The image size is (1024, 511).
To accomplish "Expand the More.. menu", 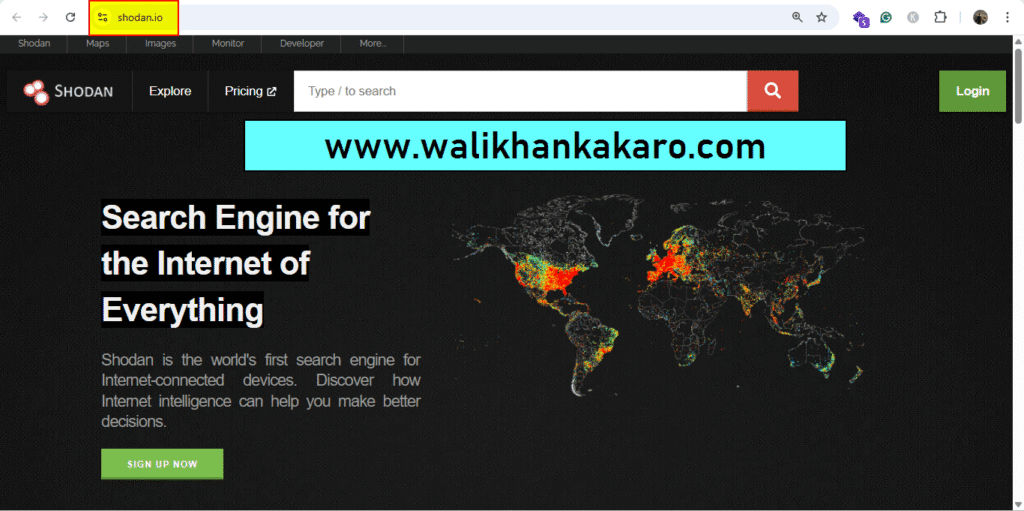I will click(x=373, y=44).
